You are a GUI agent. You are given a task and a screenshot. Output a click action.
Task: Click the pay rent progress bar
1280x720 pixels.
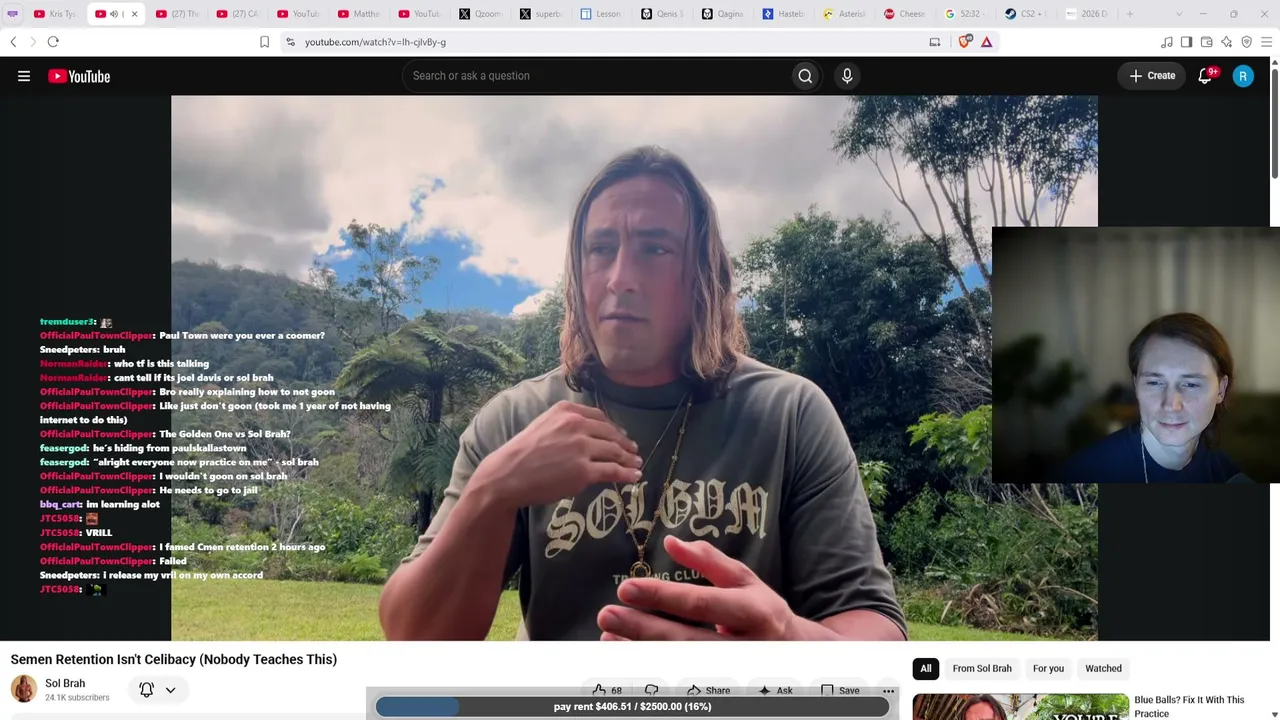(x=632, y=706)
